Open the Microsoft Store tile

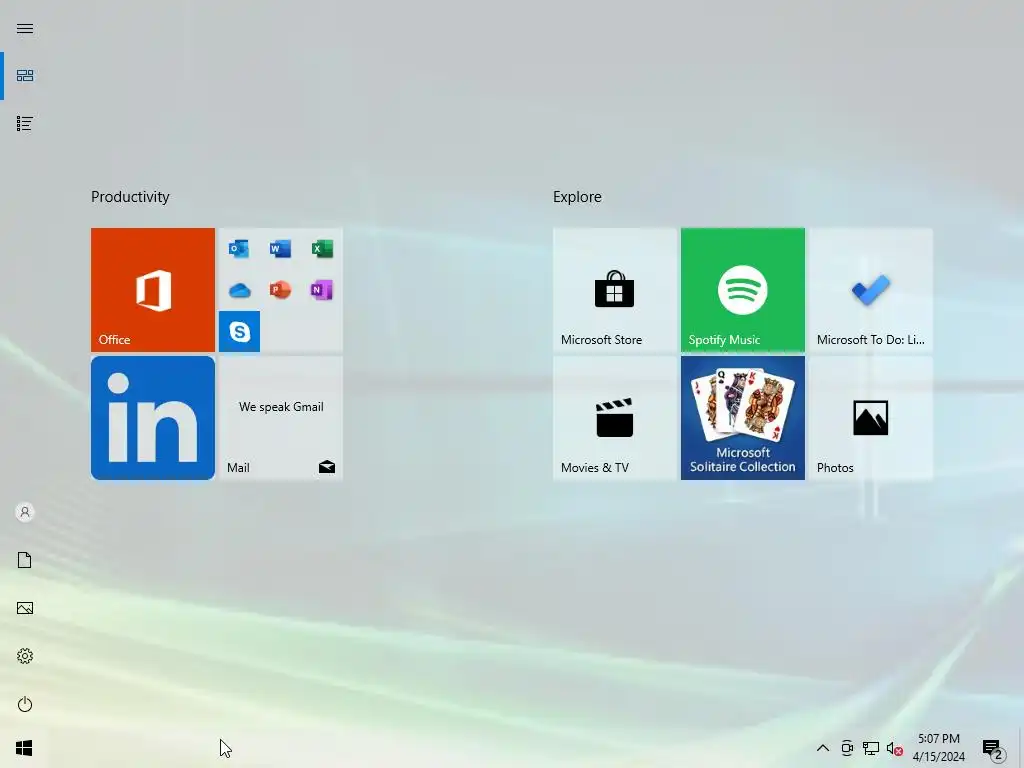[615, 289]
